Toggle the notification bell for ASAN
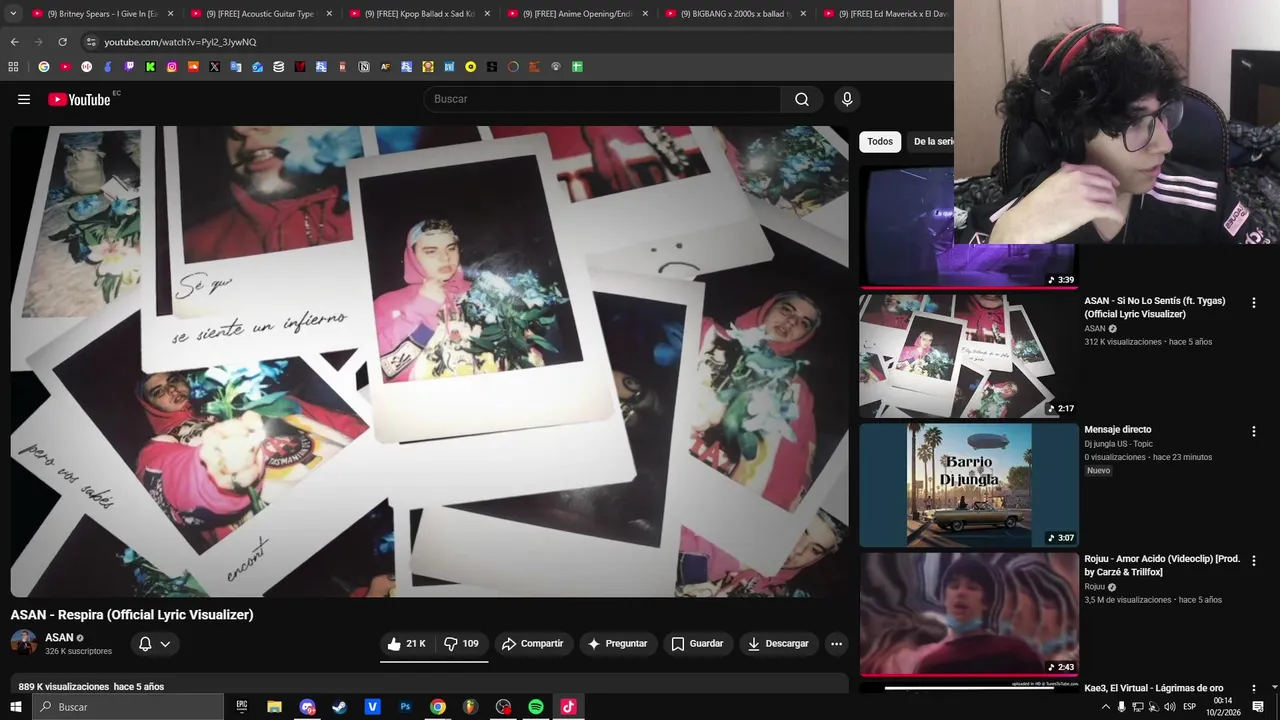Screen dimensions: 1280x720 [145, 644]
